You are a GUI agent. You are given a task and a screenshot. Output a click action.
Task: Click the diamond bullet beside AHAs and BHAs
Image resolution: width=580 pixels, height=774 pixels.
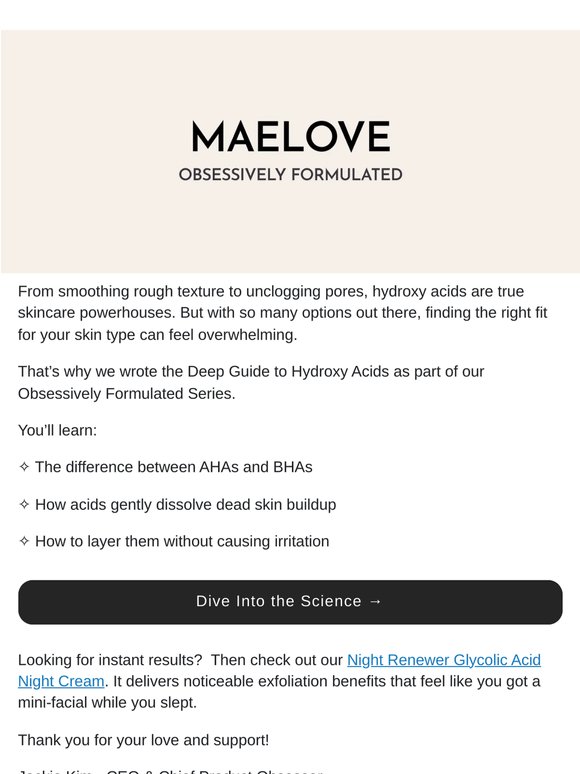(x=24, y=466)
